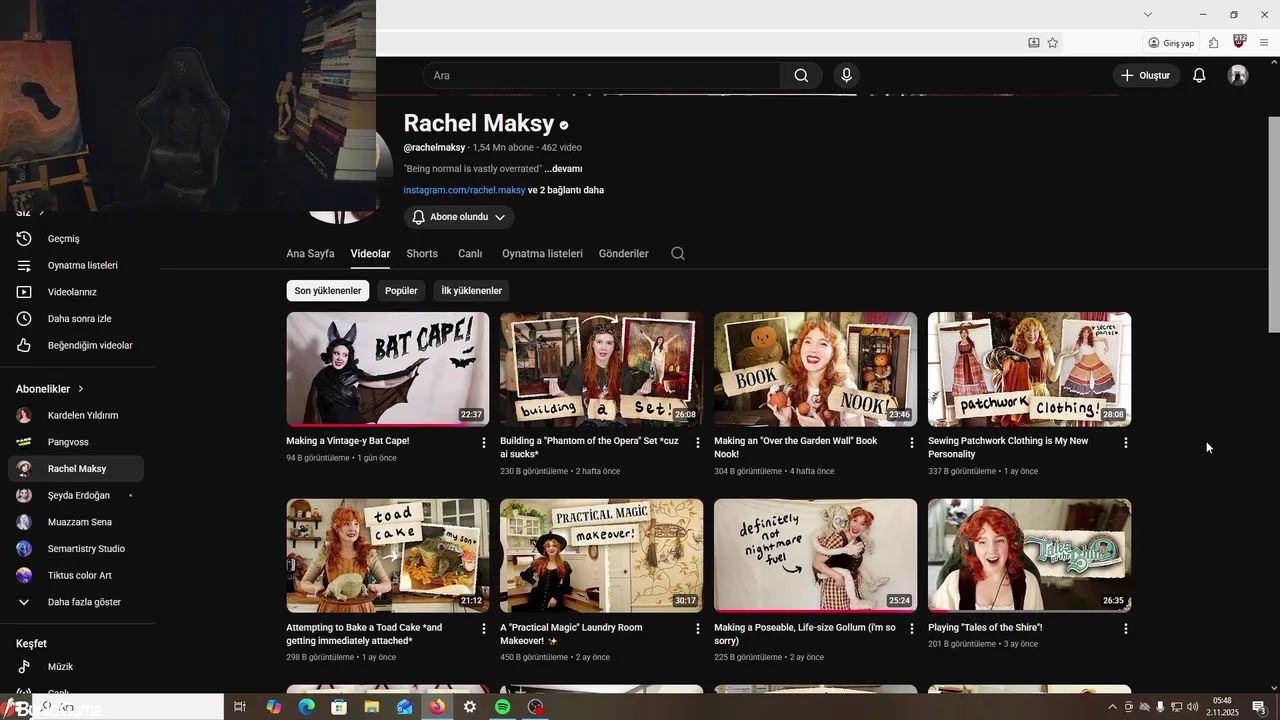Select the Videolar channel tab

coord(370,254)
